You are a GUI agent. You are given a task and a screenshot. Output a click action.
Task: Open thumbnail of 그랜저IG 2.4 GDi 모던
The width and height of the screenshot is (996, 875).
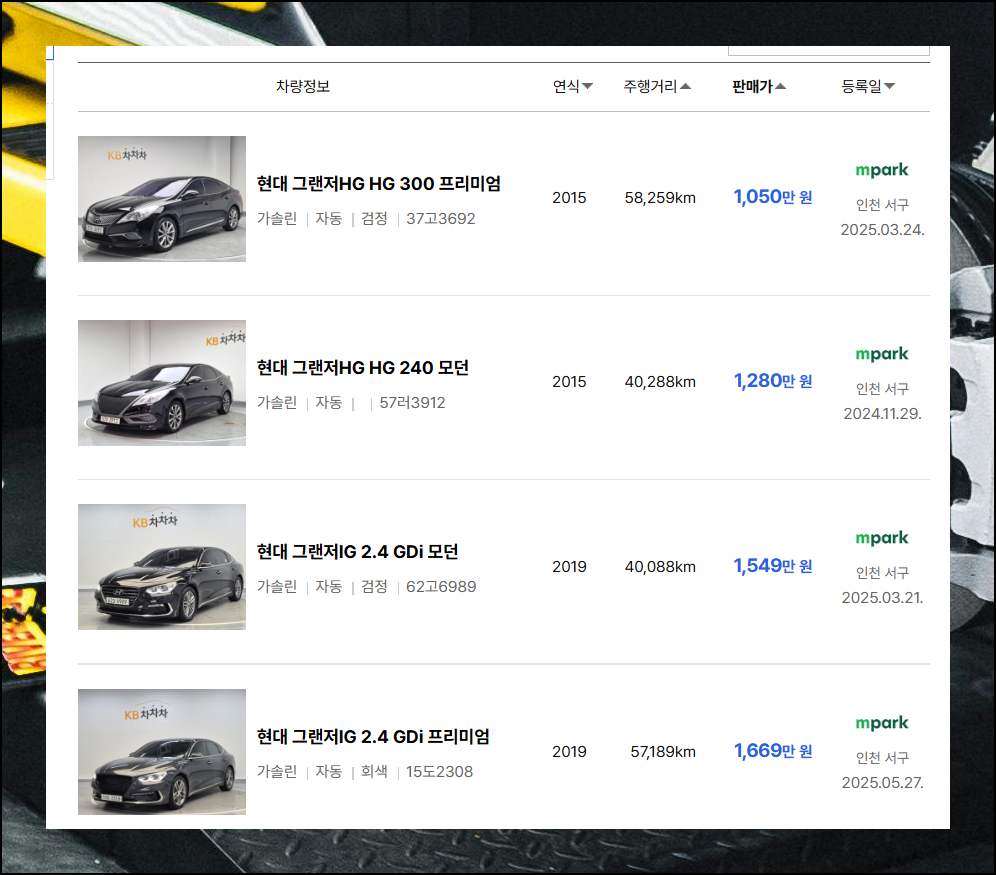[x=162, y=567]
